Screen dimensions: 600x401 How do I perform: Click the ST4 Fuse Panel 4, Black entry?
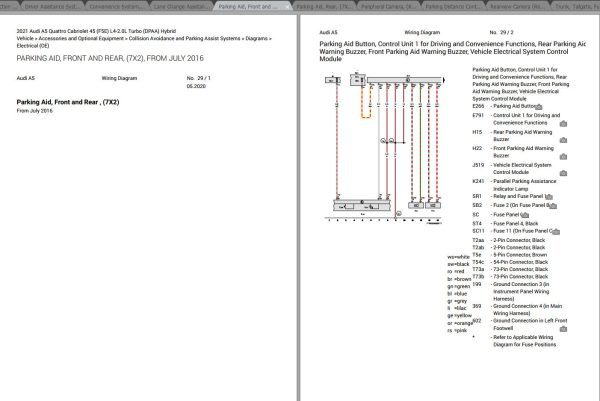click(x=505, y=223)
